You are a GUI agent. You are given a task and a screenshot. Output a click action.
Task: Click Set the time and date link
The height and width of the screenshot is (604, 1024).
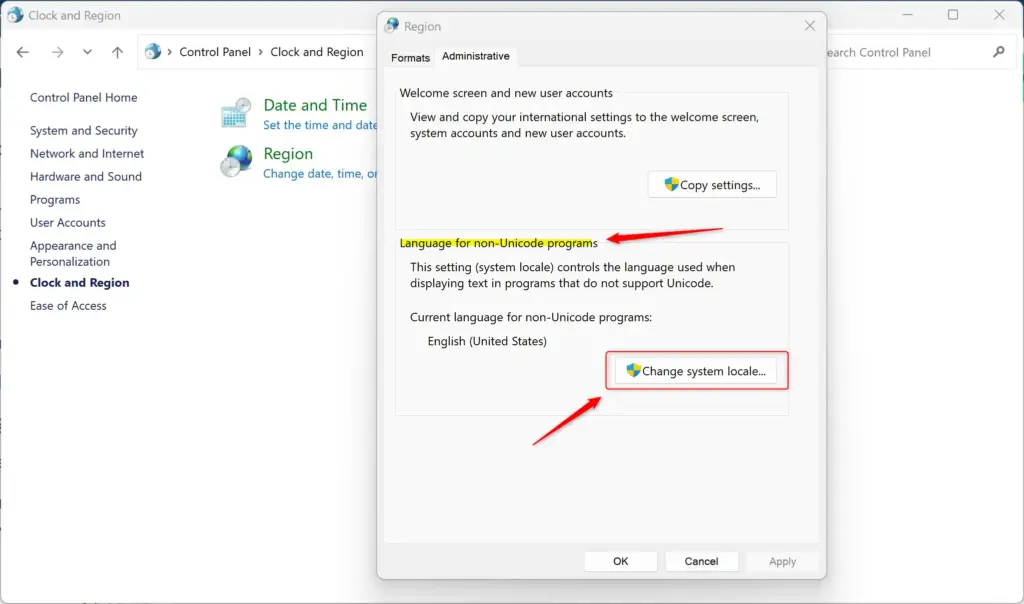point(320,125)
